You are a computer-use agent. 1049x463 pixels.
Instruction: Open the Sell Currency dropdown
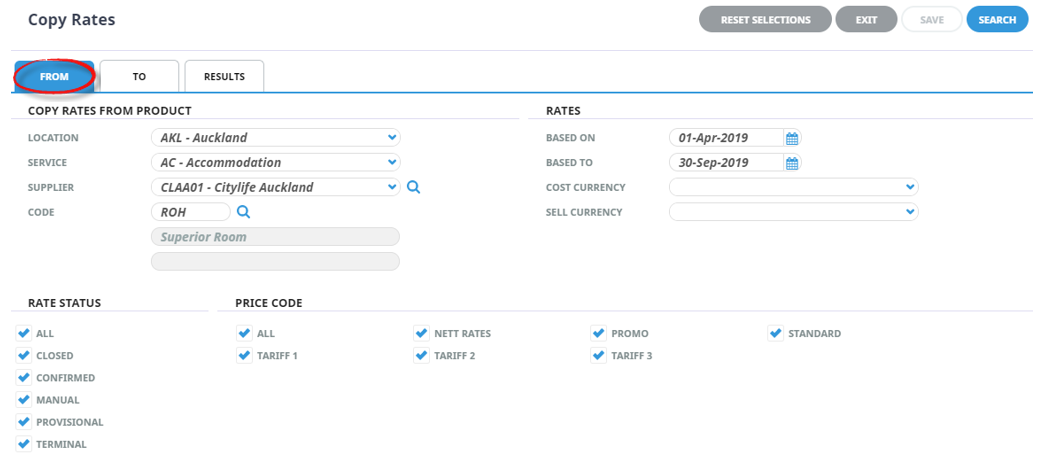[x=793, y=212]
